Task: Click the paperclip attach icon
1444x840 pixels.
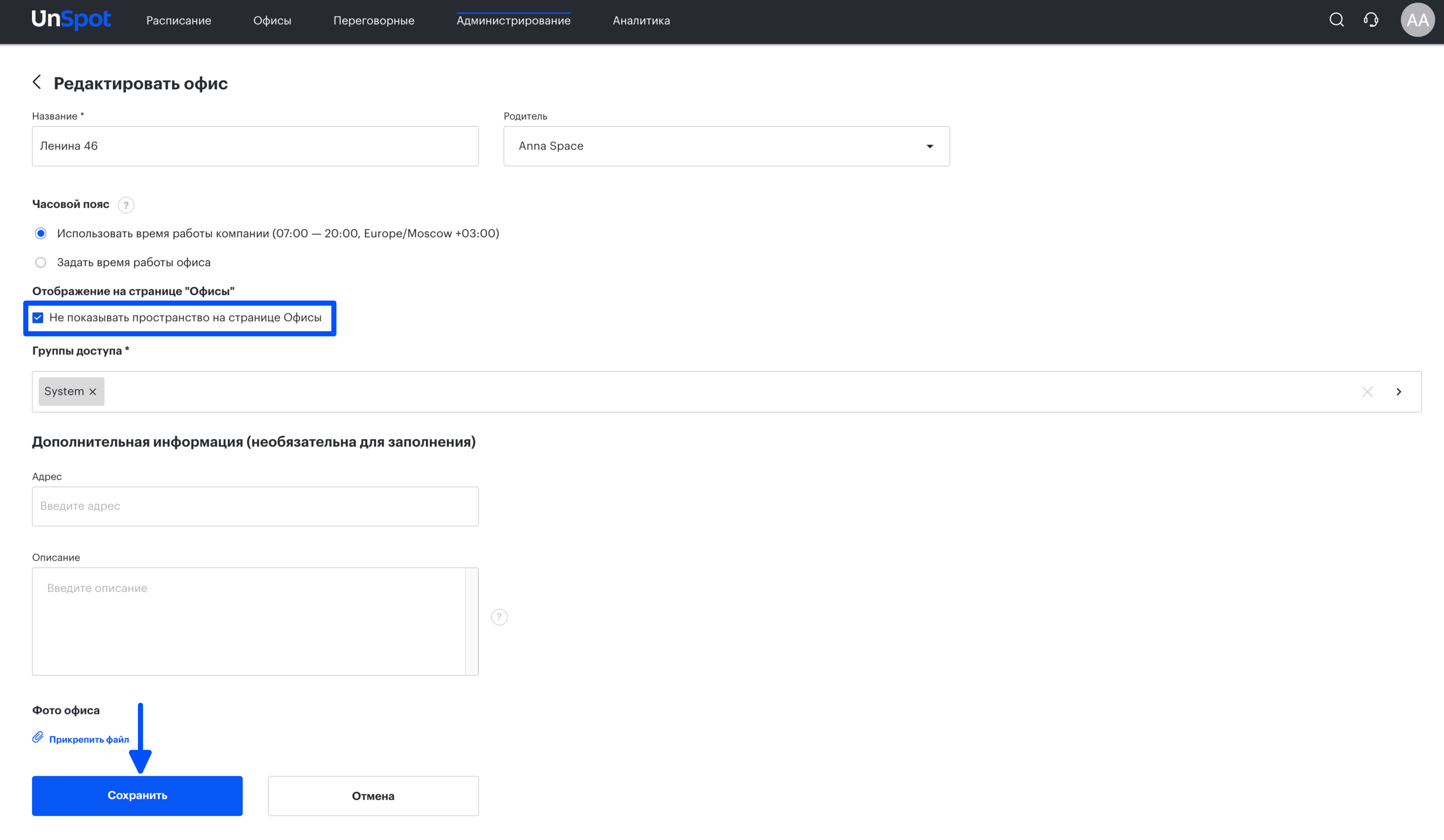Action: (38, 737)
